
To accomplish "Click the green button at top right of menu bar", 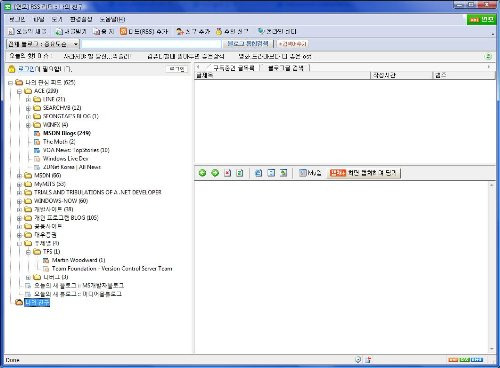I will click(x=482, y=20).
